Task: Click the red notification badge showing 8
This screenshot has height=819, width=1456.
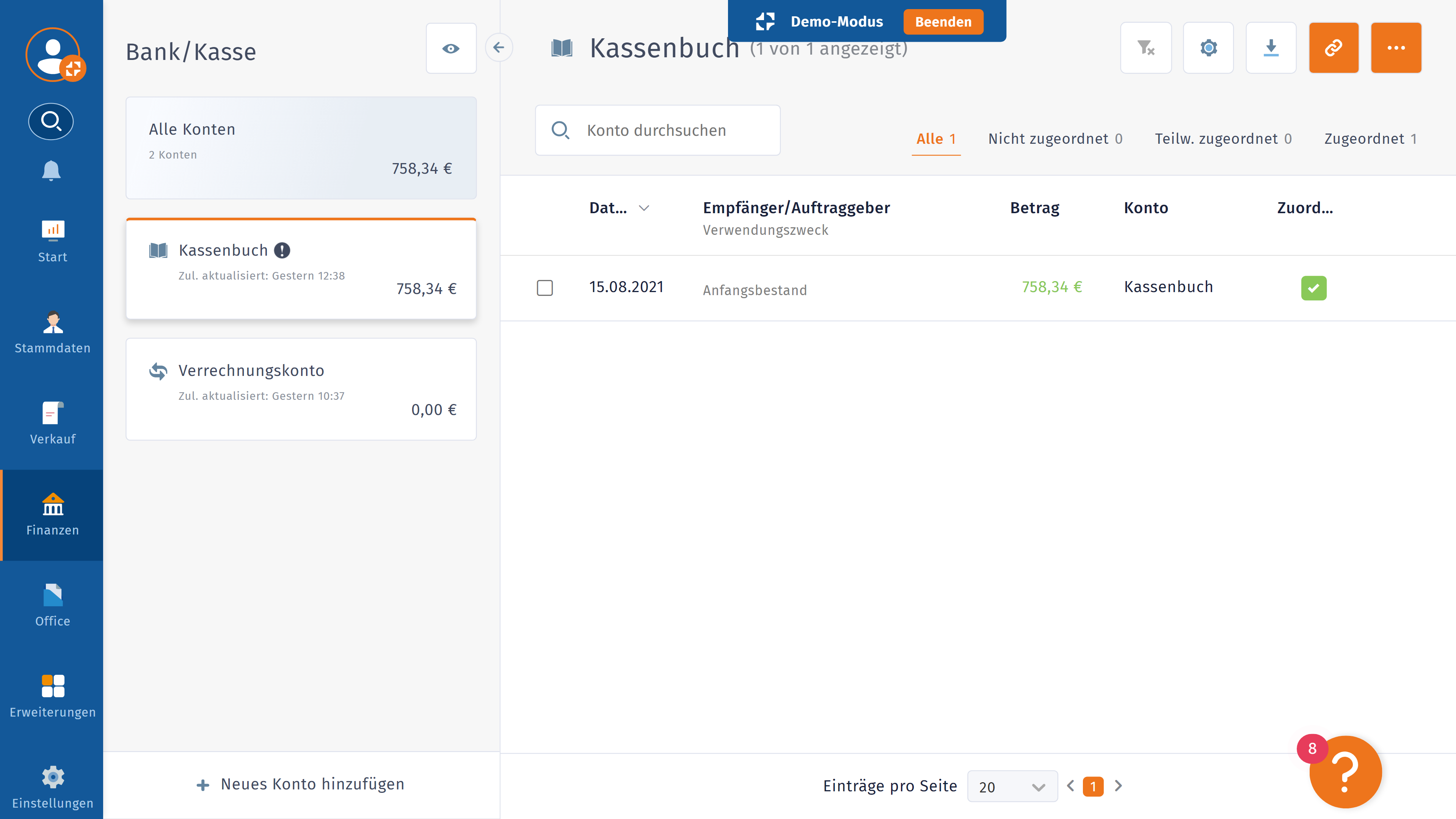Action: pos(1312,748)
